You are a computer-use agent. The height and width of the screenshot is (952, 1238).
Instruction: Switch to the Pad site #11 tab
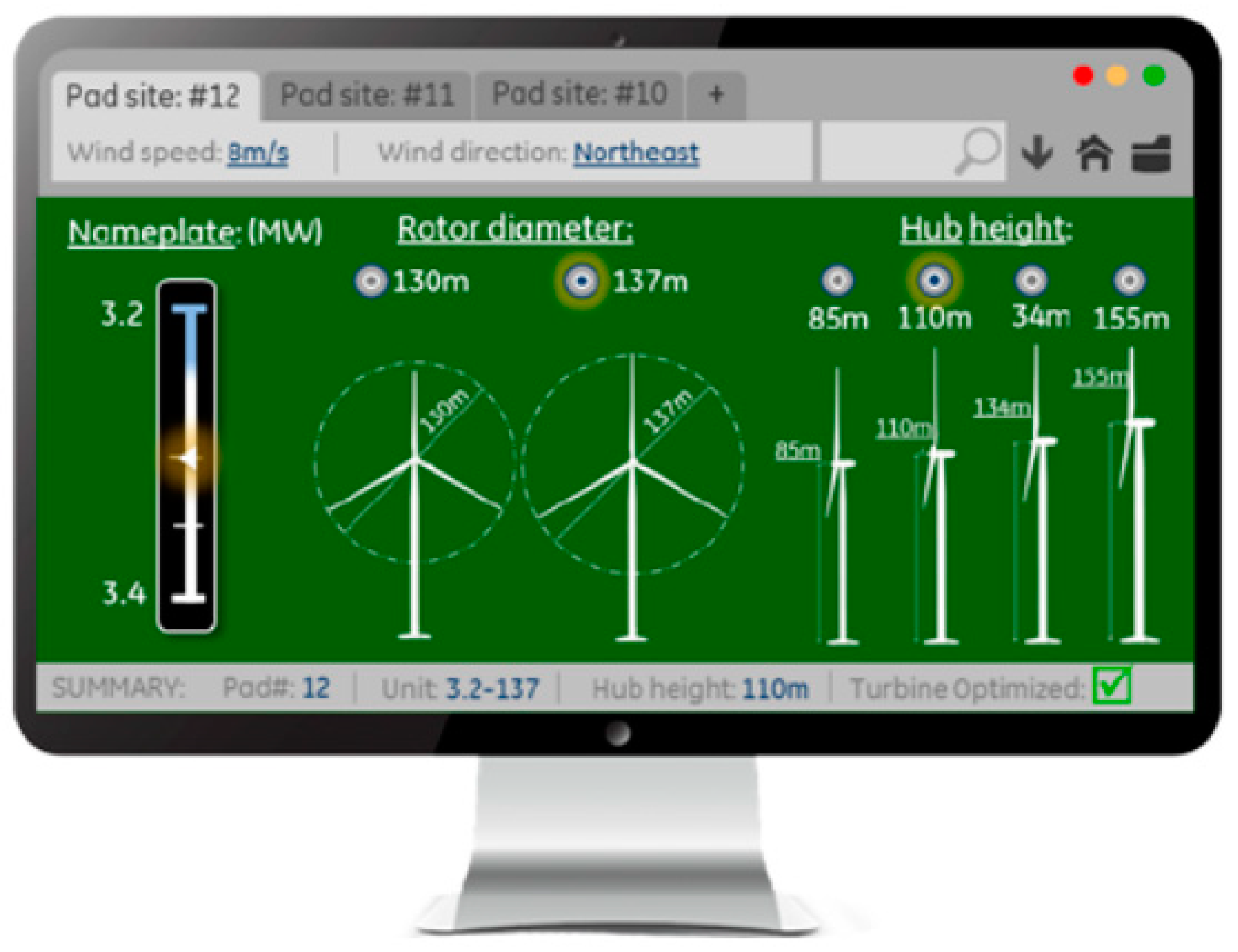tap(367, 95)
